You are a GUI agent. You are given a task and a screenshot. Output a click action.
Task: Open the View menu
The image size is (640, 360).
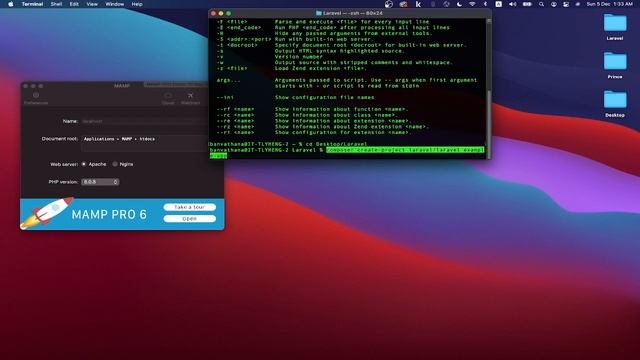click(92, 4)
